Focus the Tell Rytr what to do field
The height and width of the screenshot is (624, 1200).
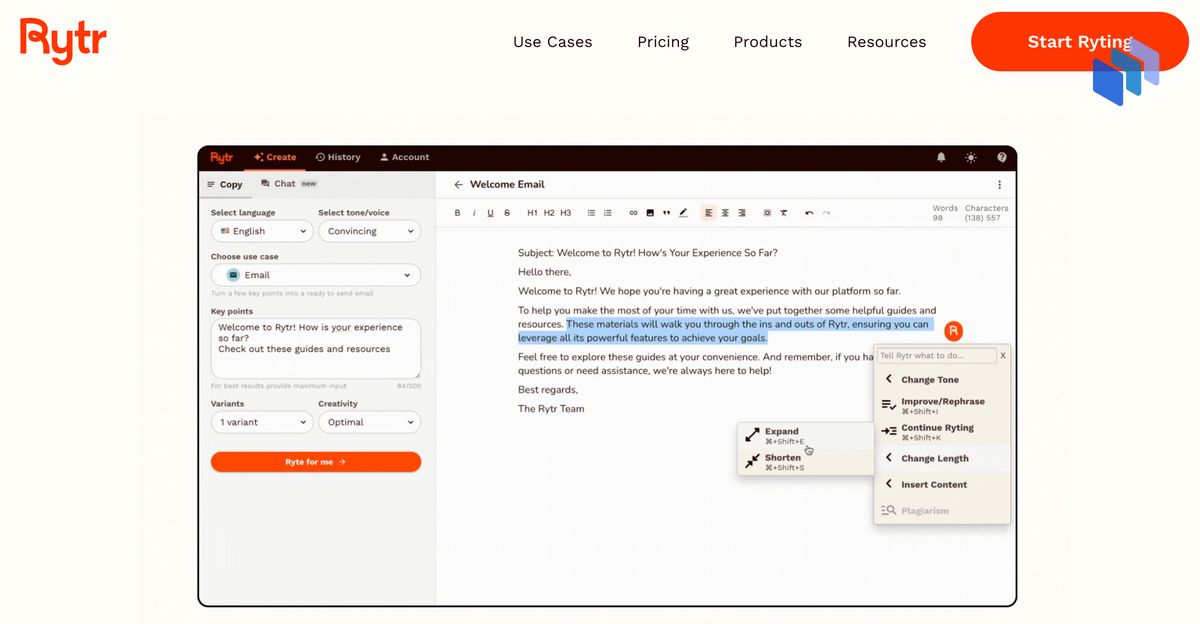click(x=937, y=355)
